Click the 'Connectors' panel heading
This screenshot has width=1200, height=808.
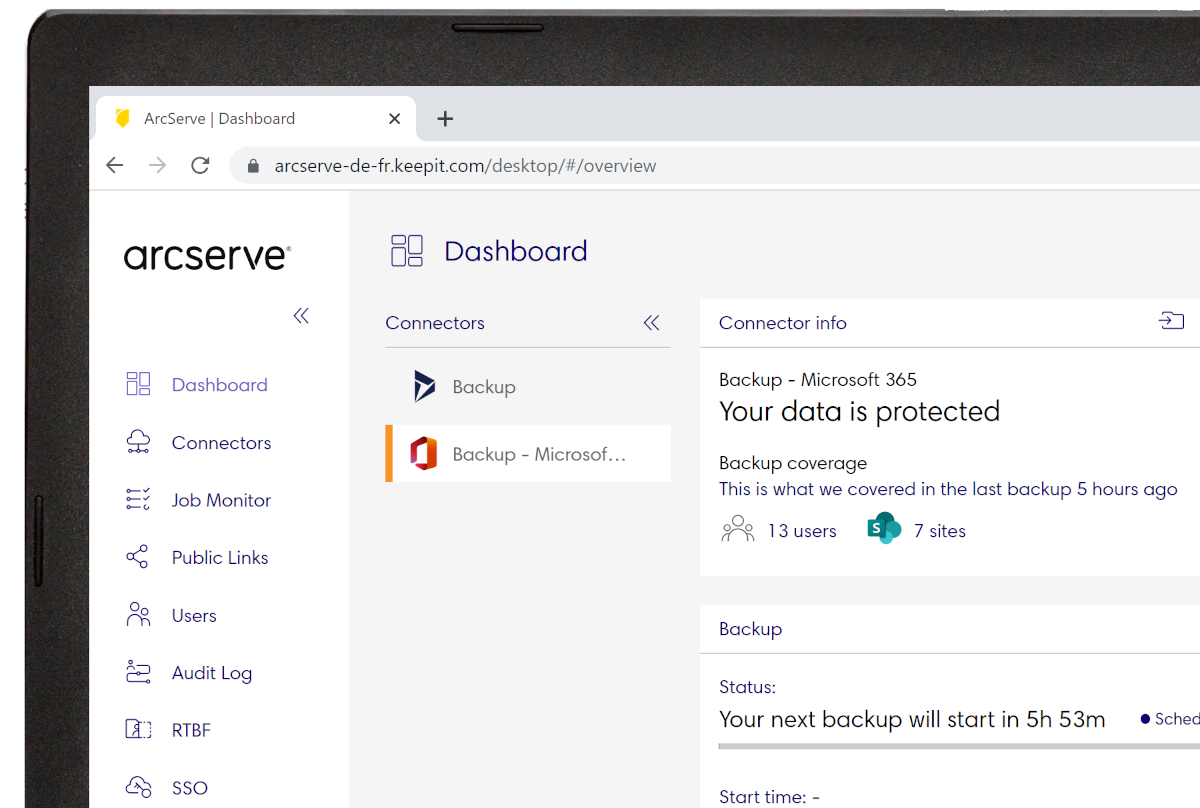point(435,323)
